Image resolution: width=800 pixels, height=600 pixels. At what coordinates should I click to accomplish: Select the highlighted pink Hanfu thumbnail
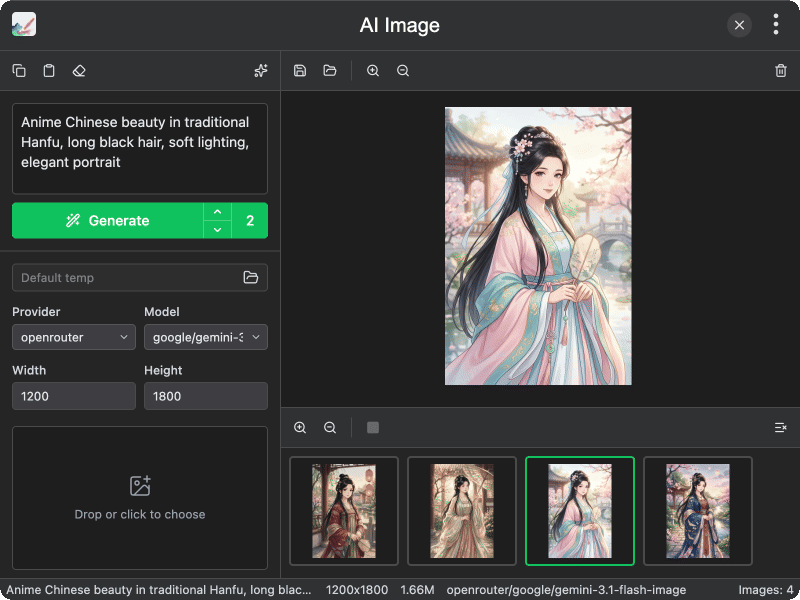tap(580, 511)
